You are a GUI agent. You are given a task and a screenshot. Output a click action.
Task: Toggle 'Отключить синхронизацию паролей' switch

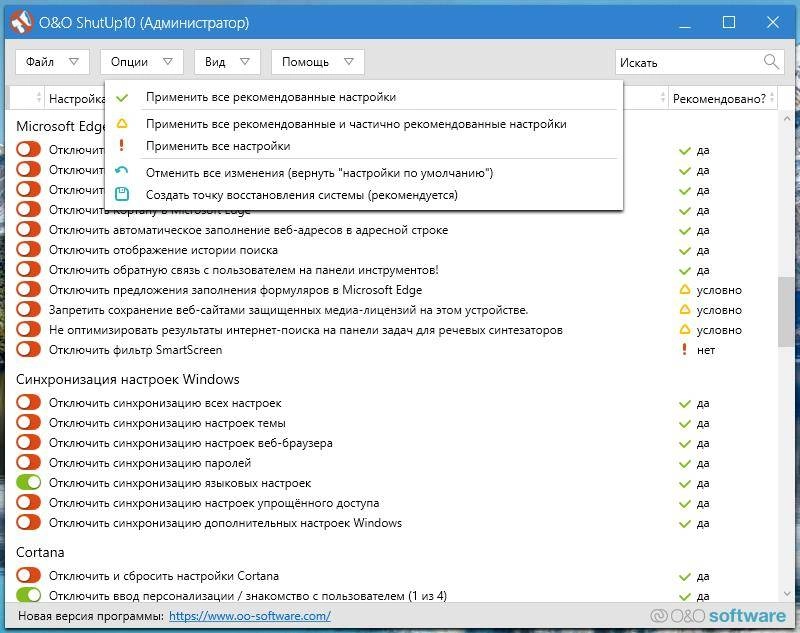(x=28, y=462)
